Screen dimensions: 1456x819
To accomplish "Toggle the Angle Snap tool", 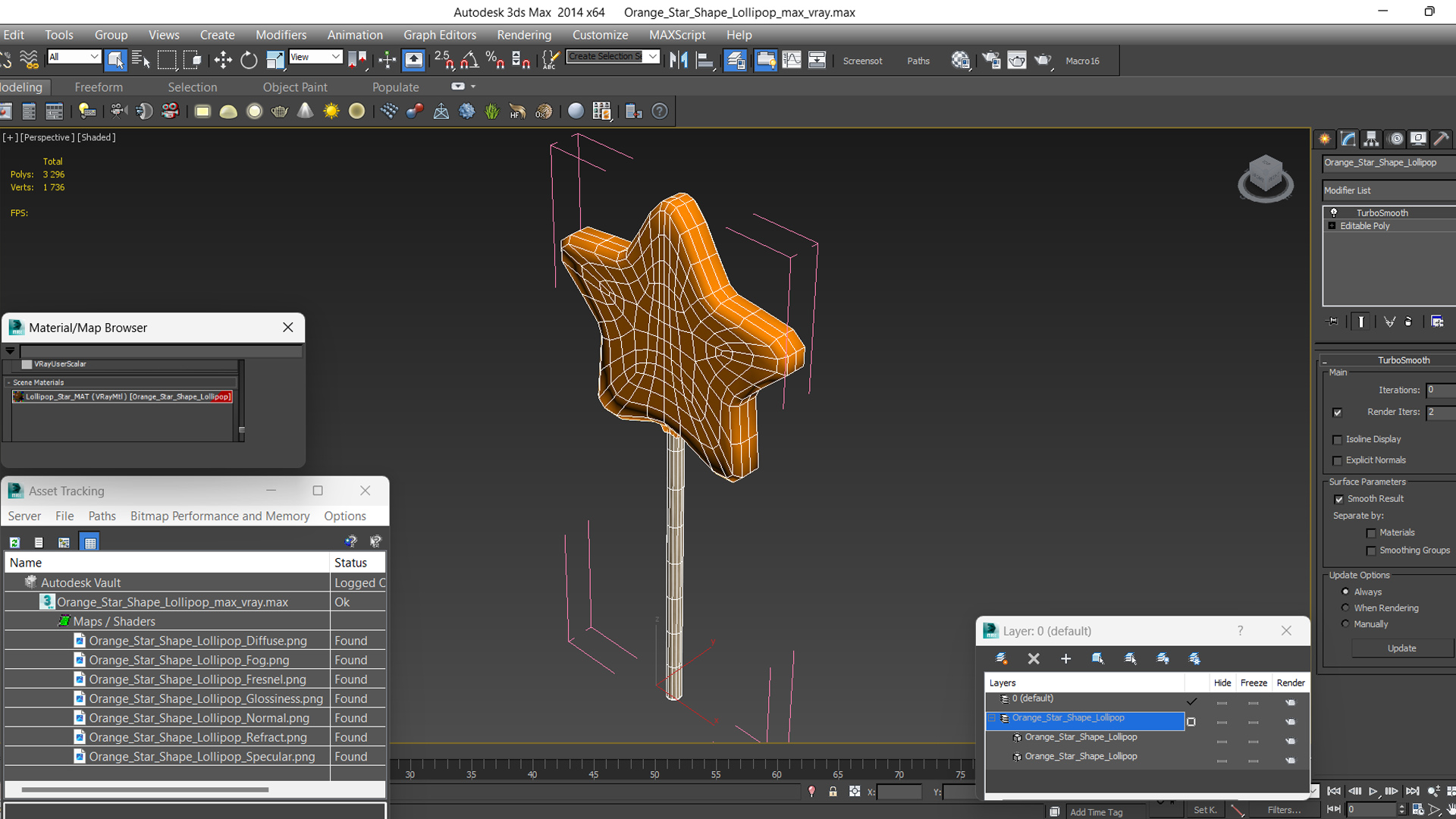I will point(469,60).
